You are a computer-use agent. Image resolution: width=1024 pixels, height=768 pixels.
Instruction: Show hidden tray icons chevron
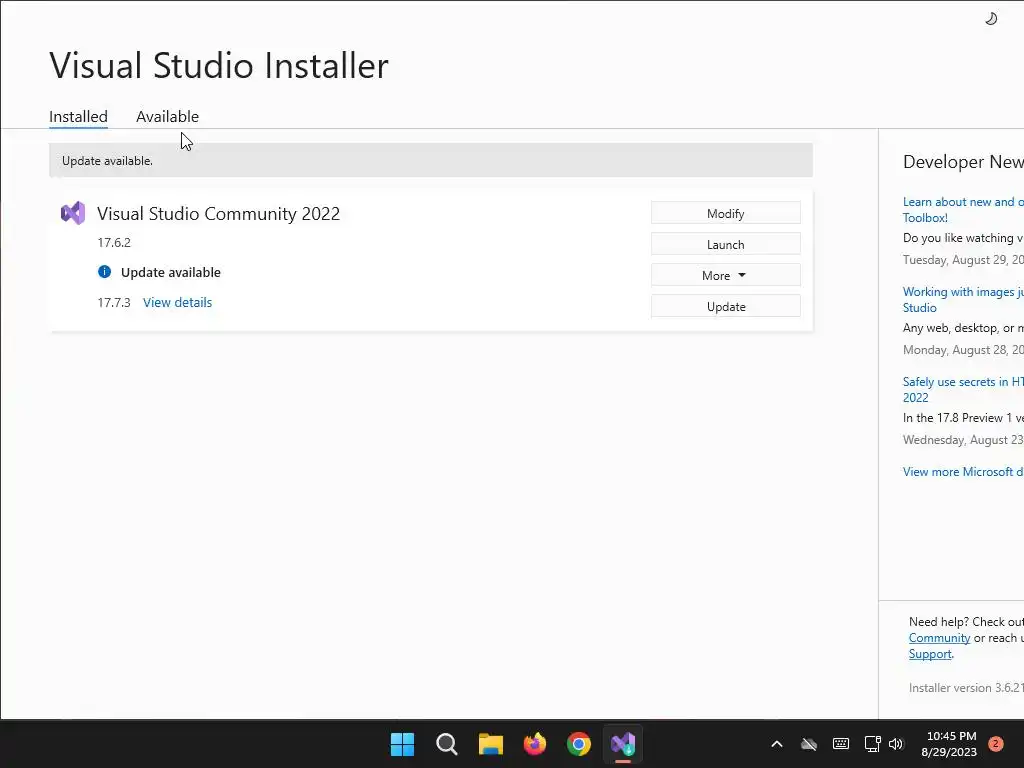776,744
